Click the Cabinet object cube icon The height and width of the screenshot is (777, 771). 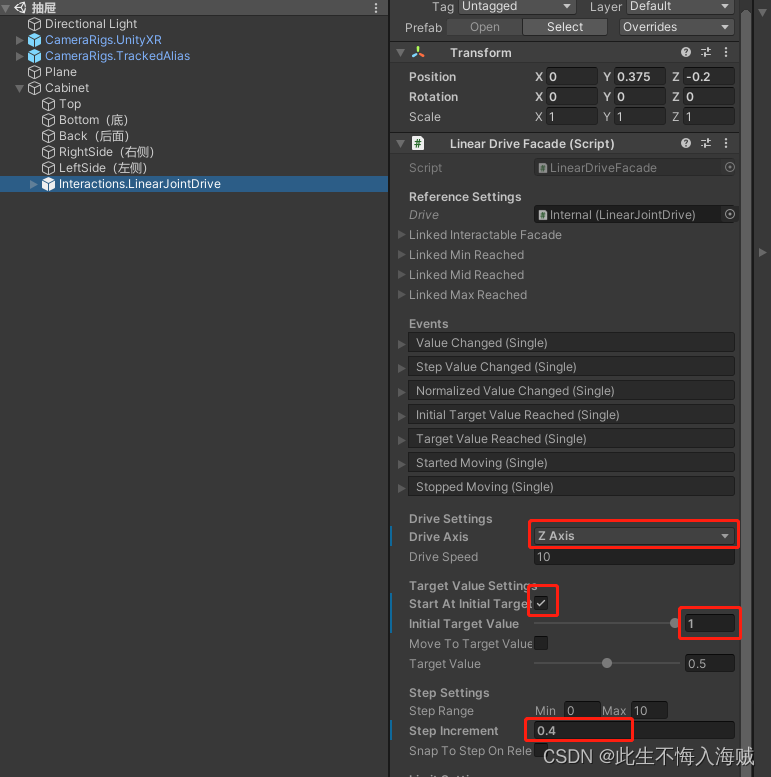tap(34, 88)
